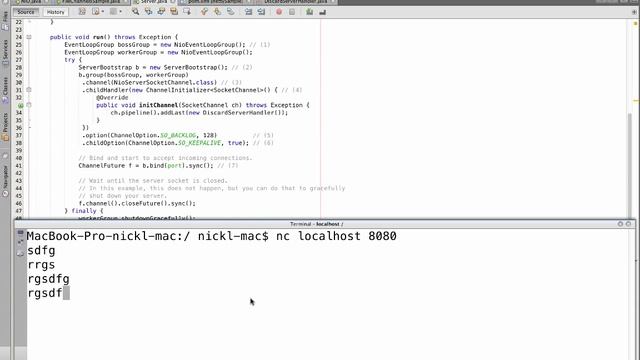The image size is (640, 360).
Task: Click the terminal line 'rgsdfg'
Action: [49, 279]
